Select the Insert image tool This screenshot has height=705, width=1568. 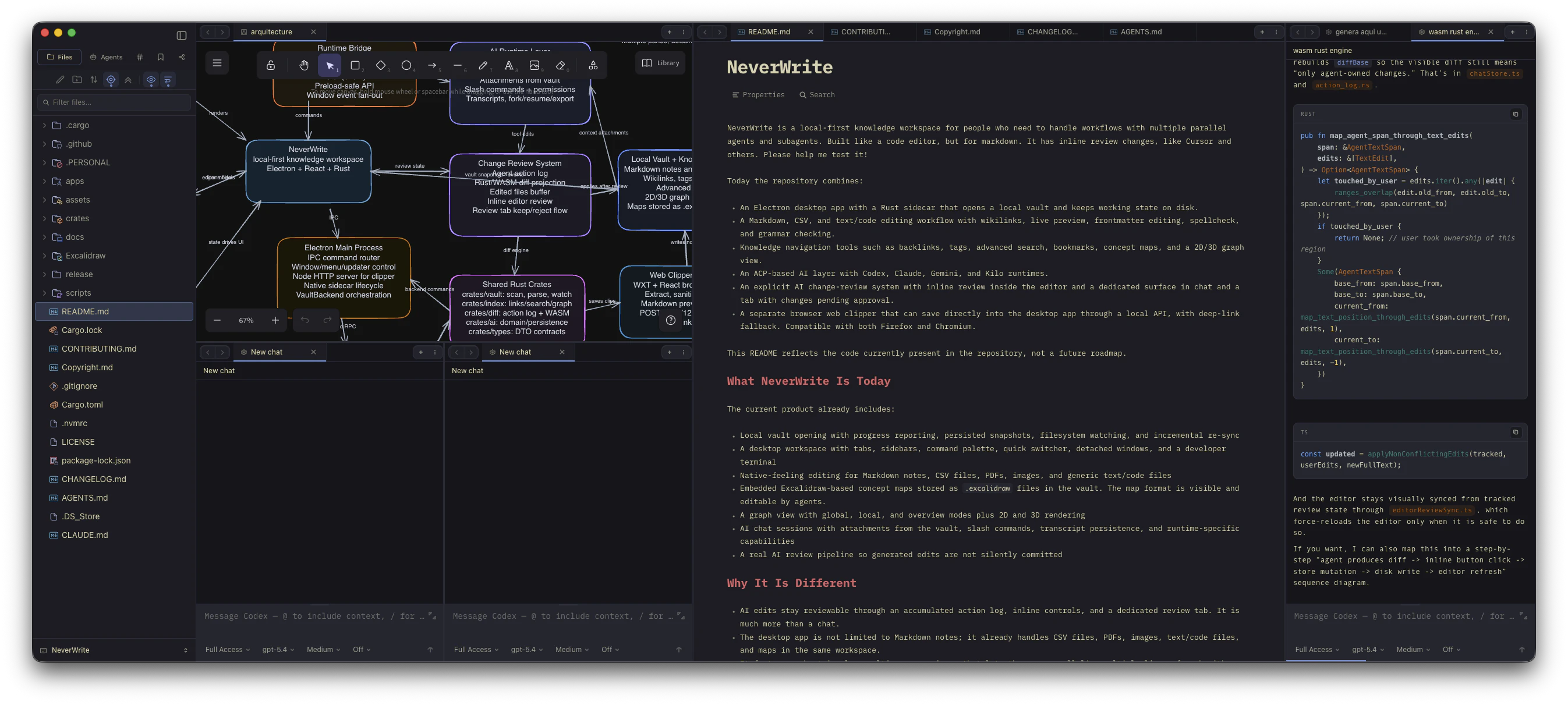pos(535,65)
